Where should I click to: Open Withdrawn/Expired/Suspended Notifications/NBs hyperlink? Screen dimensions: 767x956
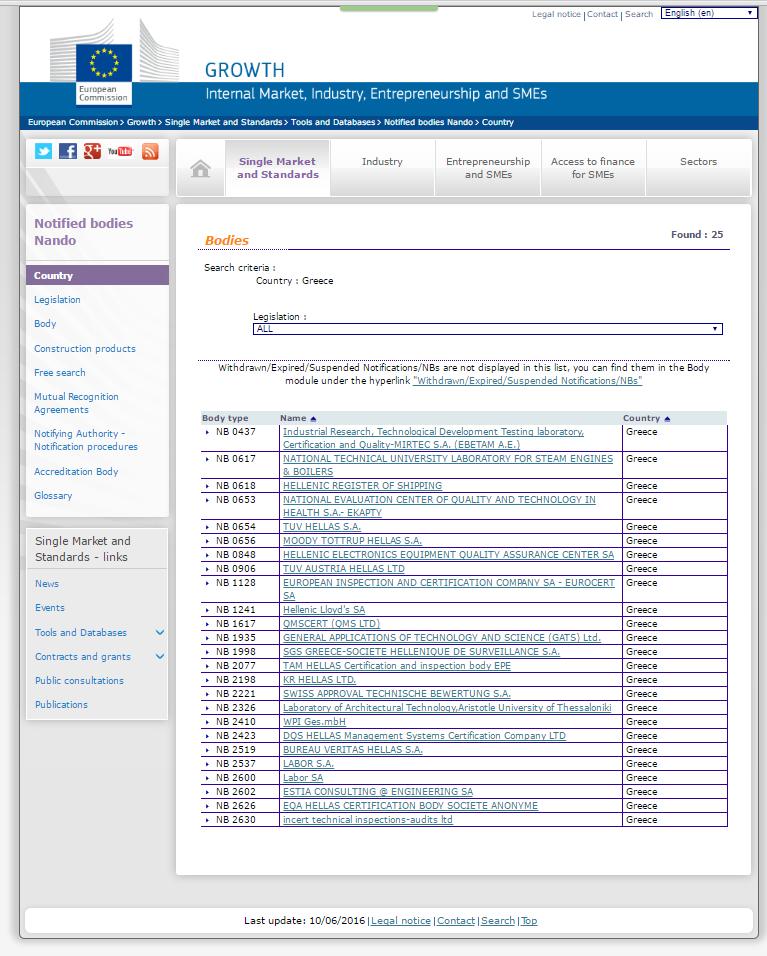click(527, 381)
